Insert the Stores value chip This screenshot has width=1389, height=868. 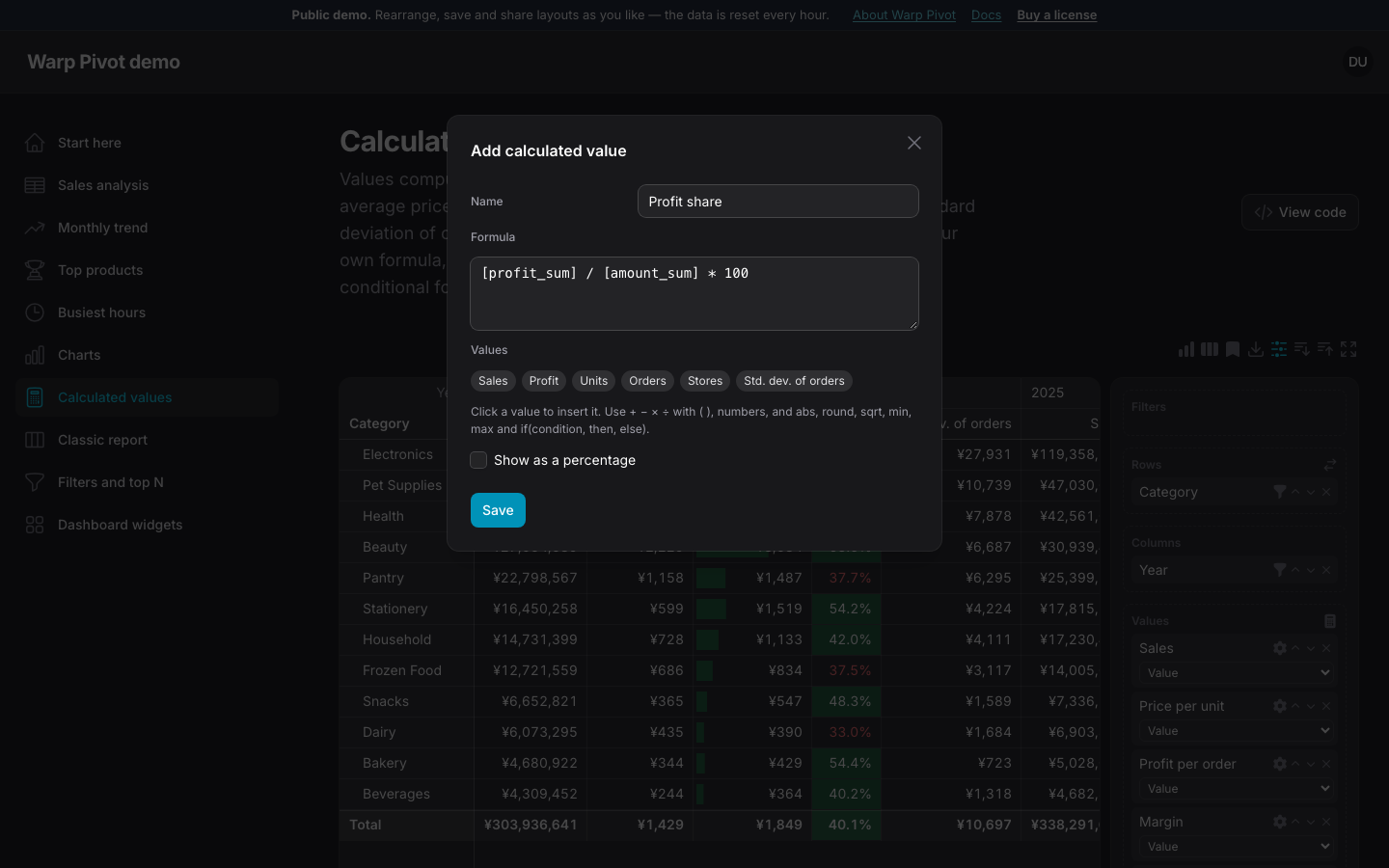pyautogui.click(x=705, y=381)
